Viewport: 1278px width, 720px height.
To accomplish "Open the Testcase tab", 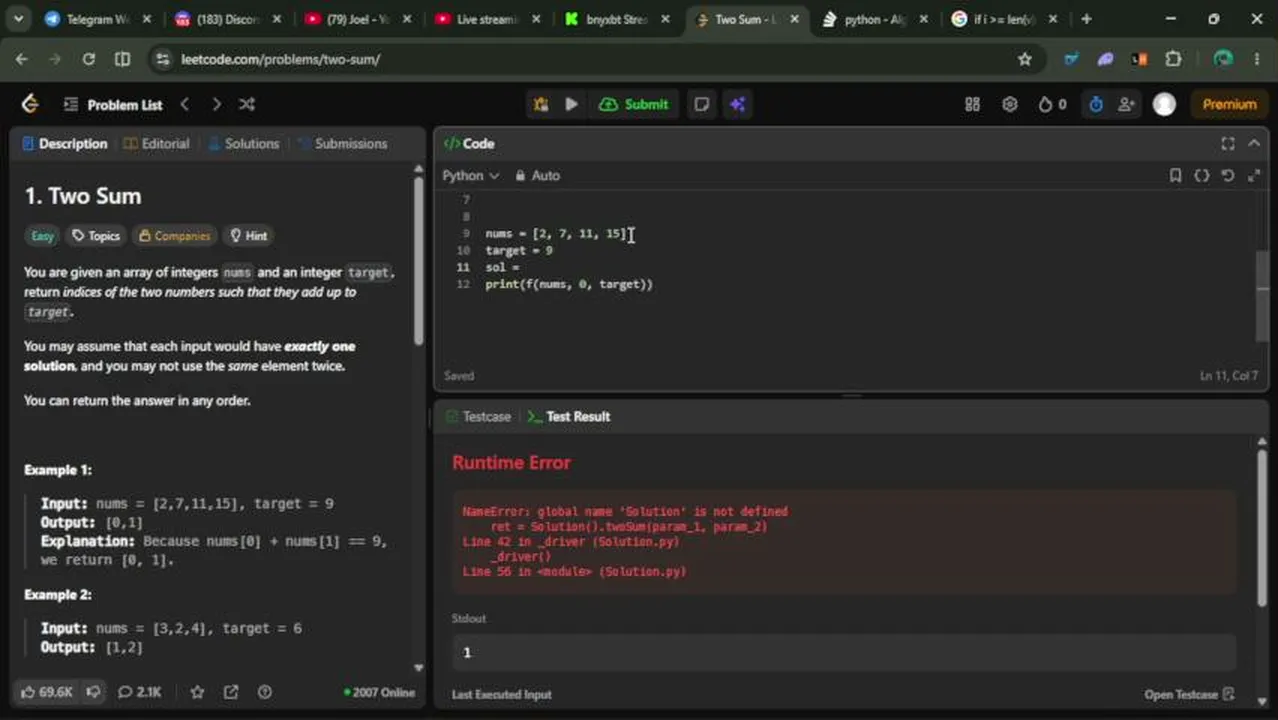I will tap(478, 416).
